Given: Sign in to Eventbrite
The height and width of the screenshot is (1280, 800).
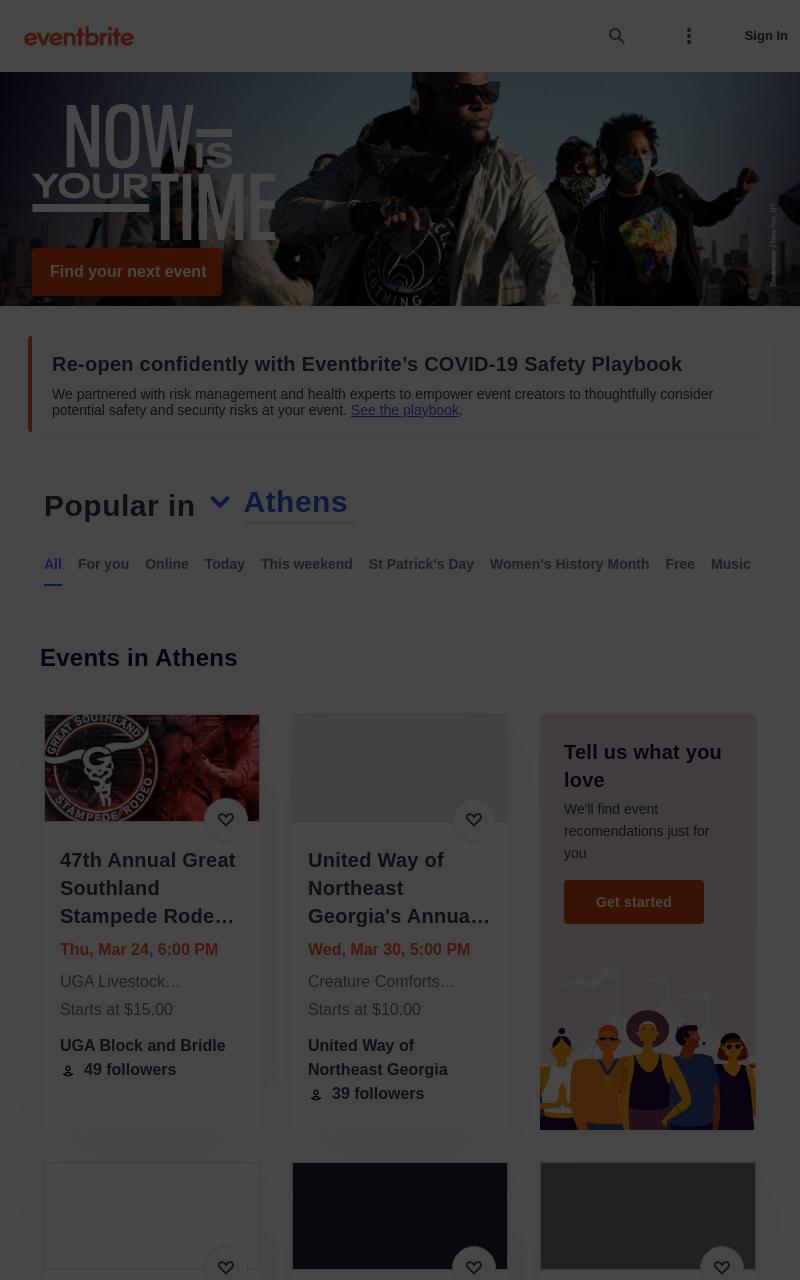Looking at the screenshot, I should tap(766, 36).
